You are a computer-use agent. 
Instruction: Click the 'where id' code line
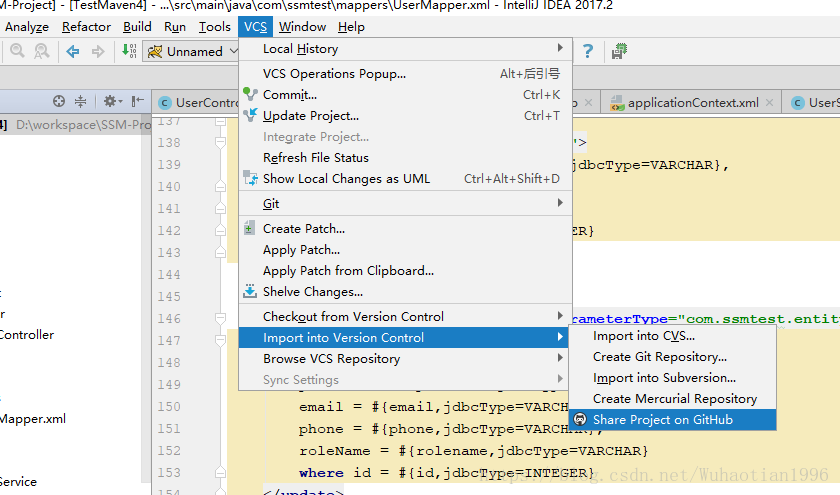pyautogui.click(x=447, y=472)
